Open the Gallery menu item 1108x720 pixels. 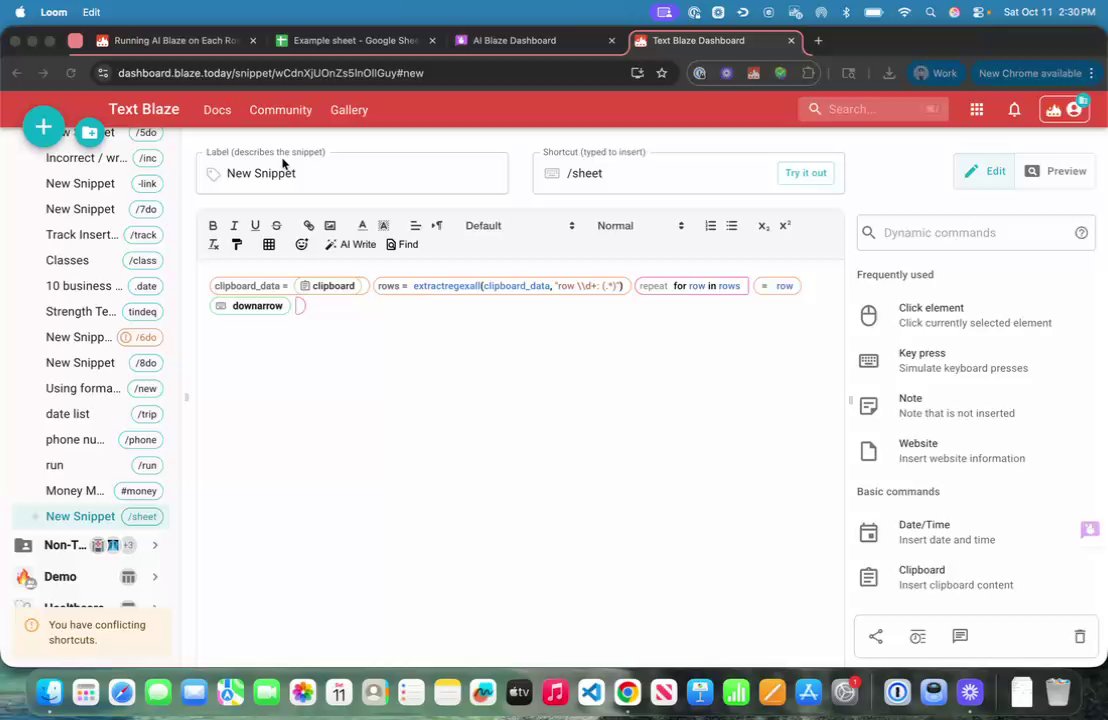[349, 110]
